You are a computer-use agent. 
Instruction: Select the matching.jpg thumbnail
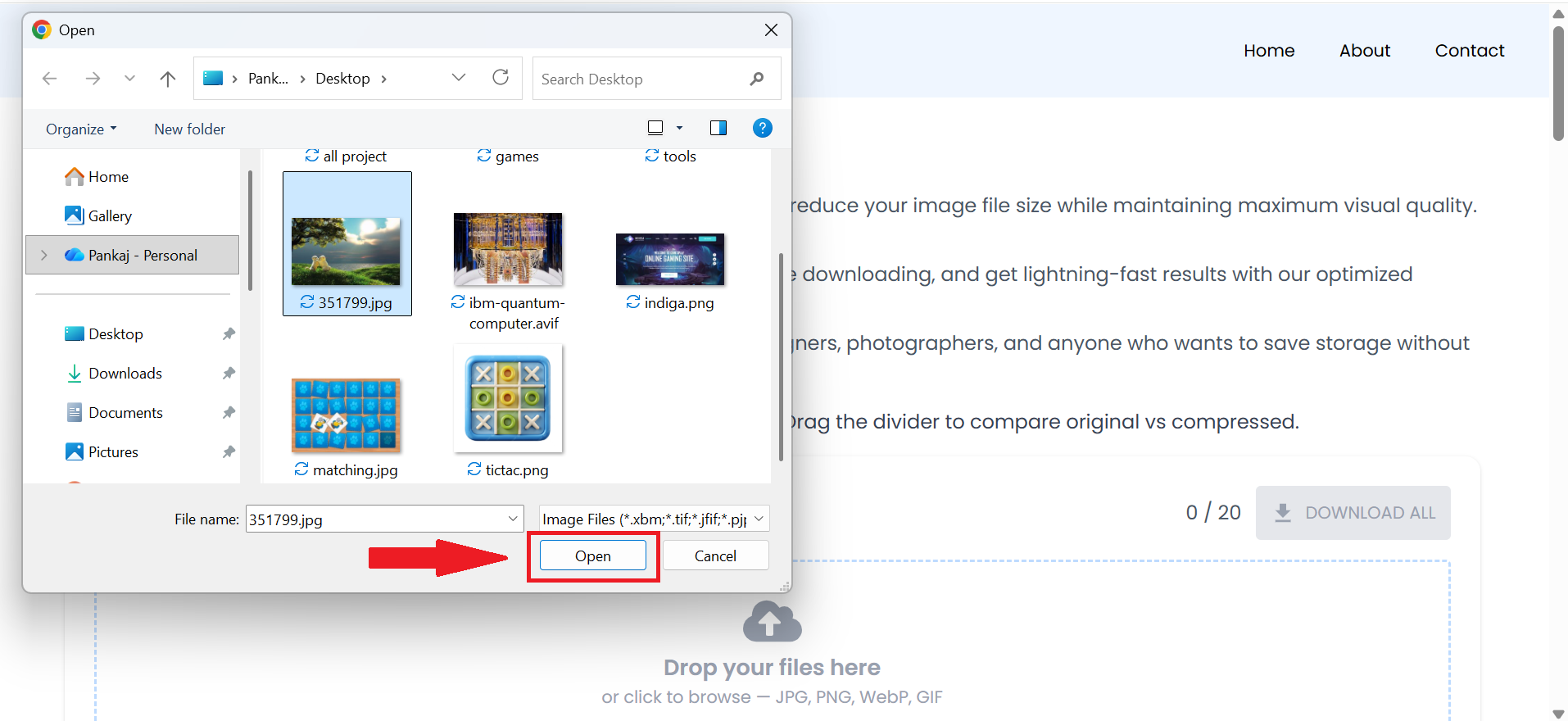346,415
